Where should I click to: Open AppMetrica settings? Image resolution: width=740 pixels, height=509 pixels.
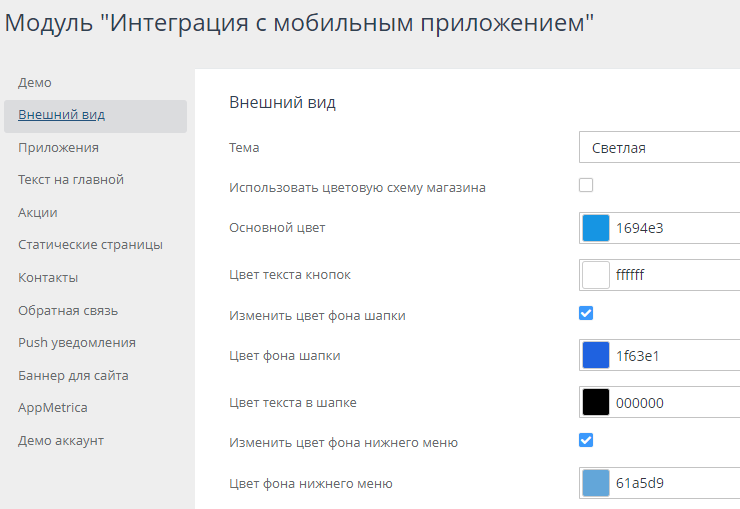click(x=52, y=408)
